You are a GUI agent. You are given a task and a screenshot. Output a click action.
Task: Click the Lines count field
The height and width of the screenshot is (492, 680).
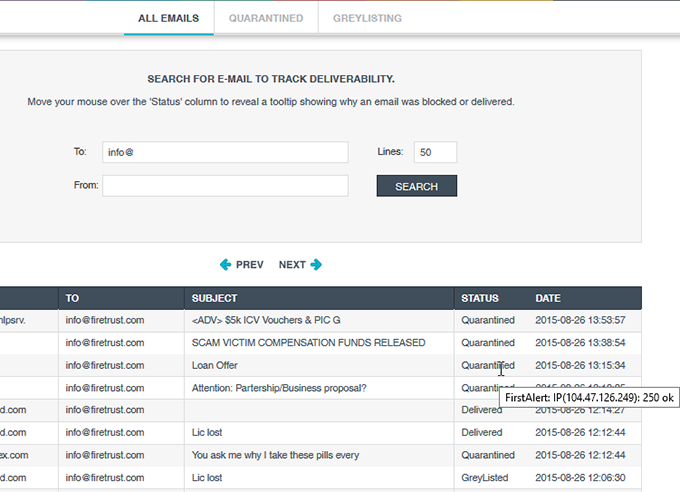[x=435, y=152]
